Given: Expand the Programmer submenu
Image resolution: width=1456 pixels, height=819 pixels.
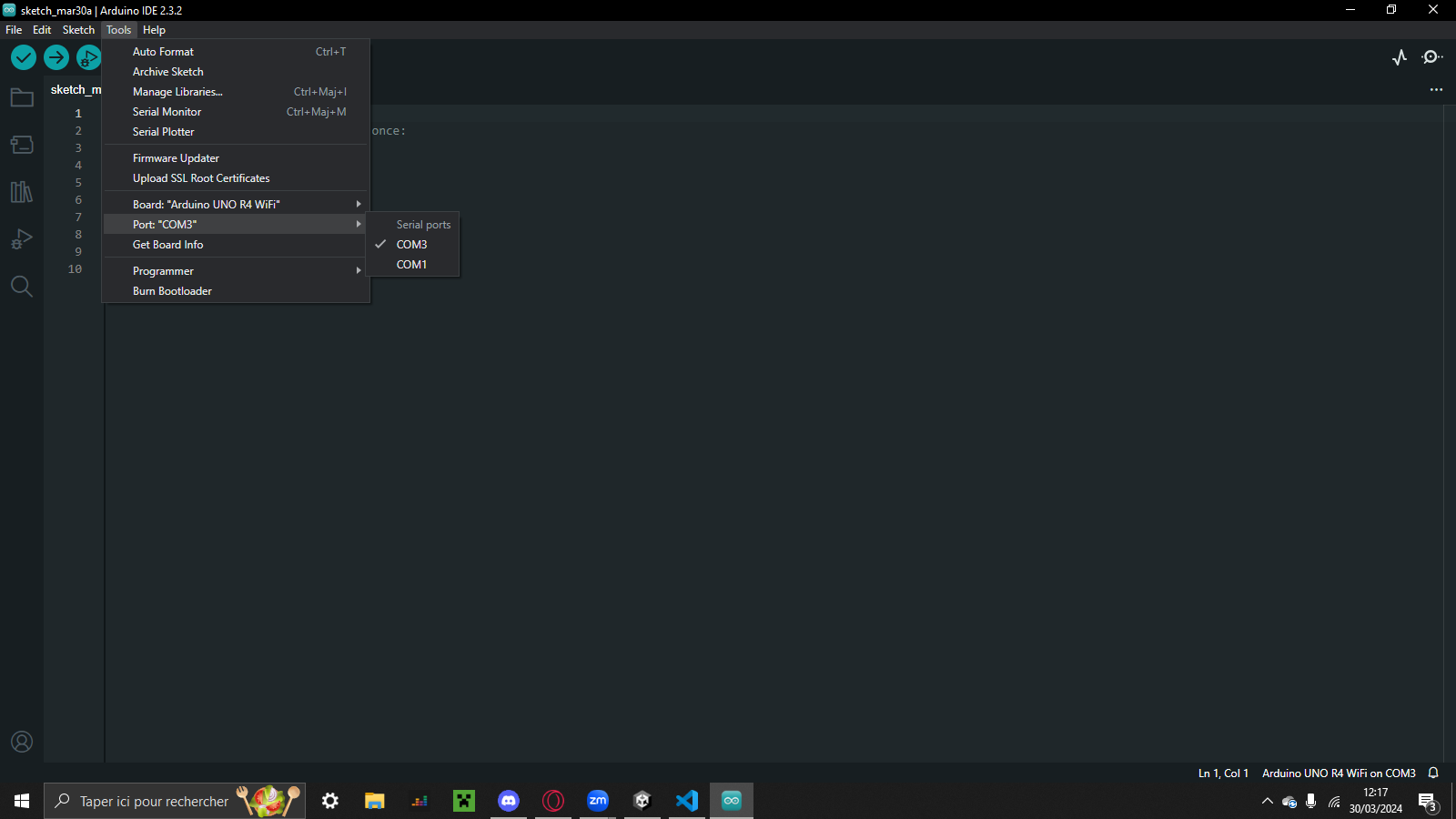Looking at the screenshot, I should pyautogui.click(x=237, y=271).
